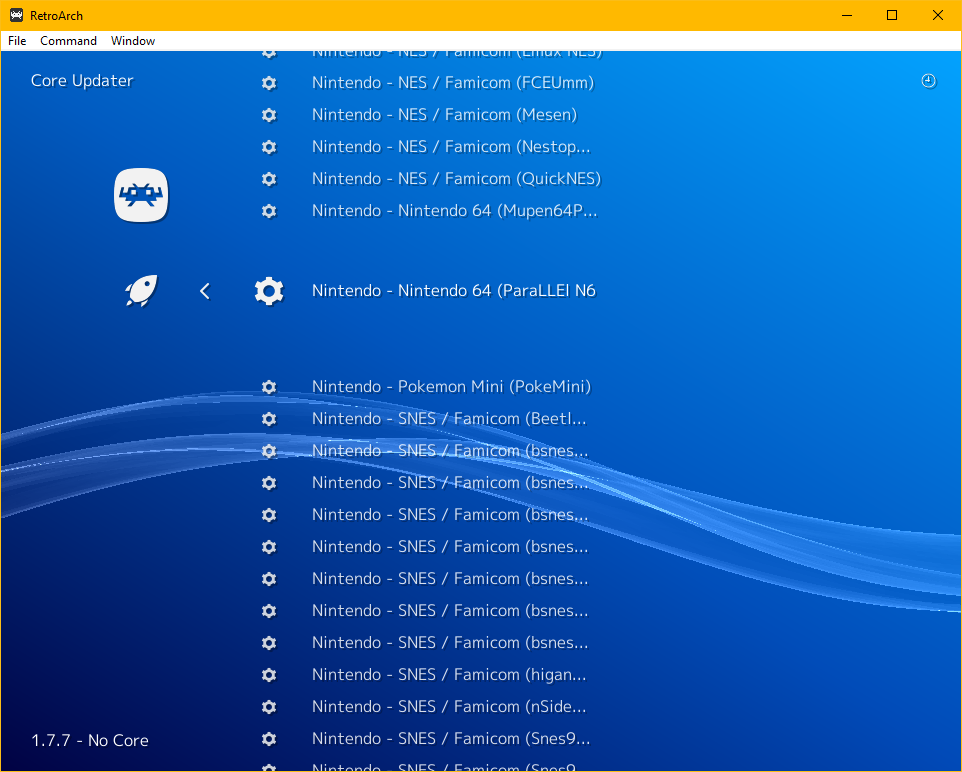Image resolution: width=962 pixels, height=772 pixels.
Task: Click the RetroArch invader logo icon
Action: click(141, 195)
